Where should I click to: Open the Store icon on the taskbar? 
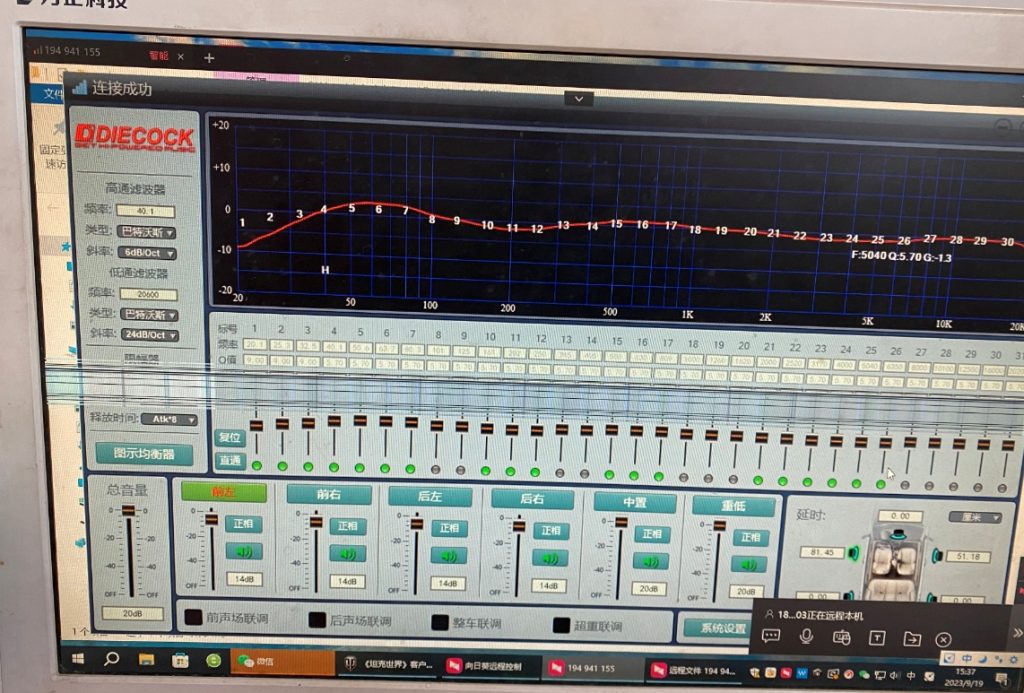(180, 660)
